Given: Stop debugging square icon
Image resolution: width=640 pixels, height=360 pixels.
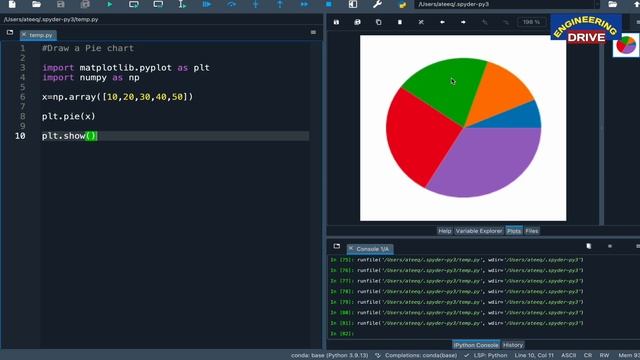Looking at the screenshot, I should [x=329, y=4].
